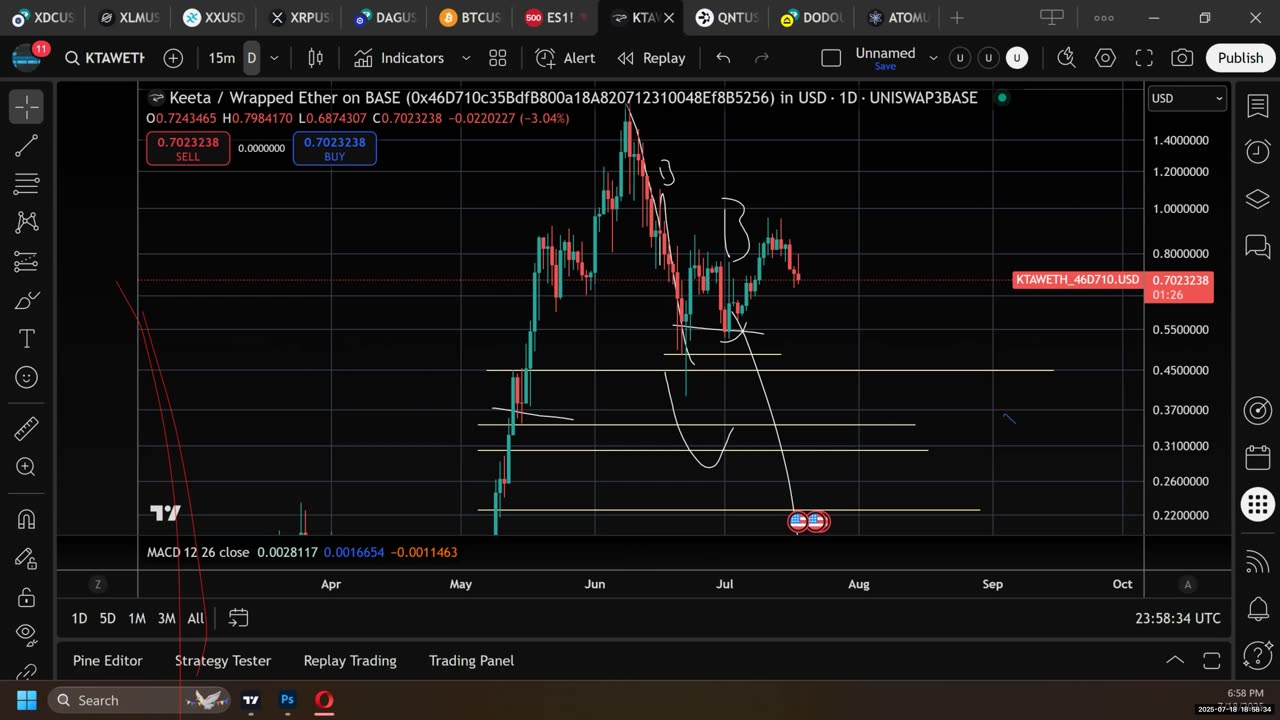Activate the zoom in tool
This screenshot has width=1280, height=720.
pyautogui.click(x=26, y=467)
